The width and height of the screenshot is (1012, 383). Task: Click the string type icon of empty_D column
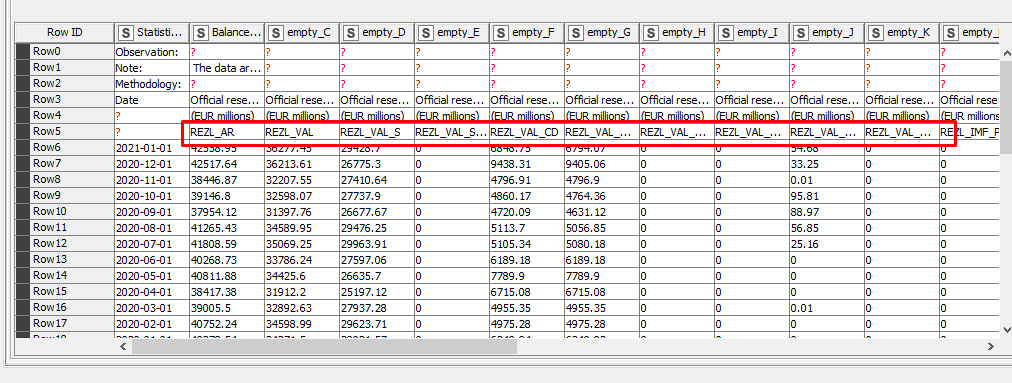(x=351, y=32)
